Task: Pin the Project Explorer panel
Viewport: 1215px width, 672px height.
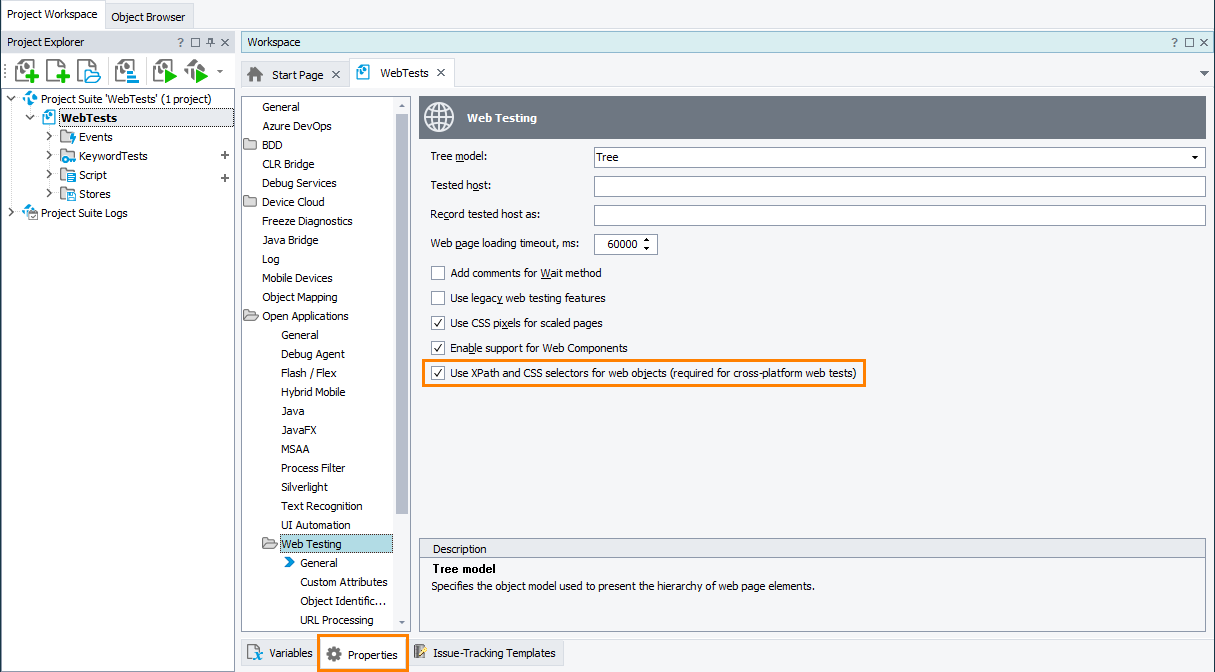Action: pyautogui.click(x=211, y=42)
